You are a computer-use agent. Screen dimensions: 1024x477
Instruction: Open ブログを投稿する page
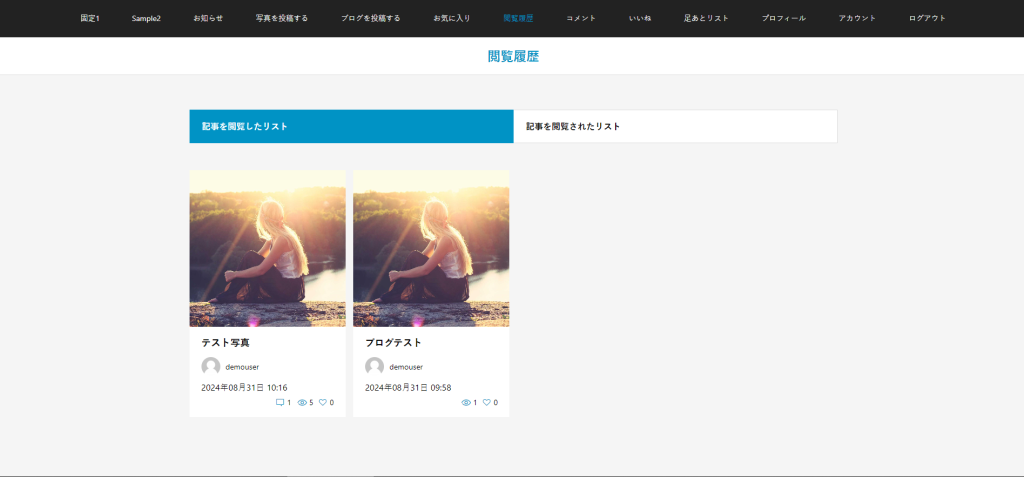[x=370, y=18]
